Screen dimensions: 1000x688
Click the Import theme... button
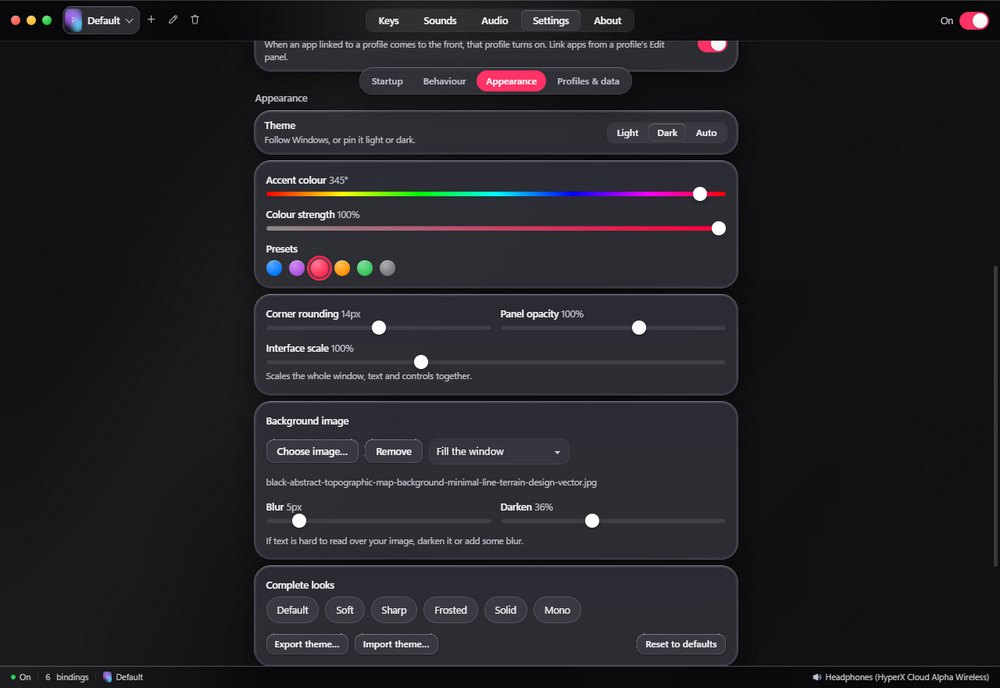pos(396,644)
